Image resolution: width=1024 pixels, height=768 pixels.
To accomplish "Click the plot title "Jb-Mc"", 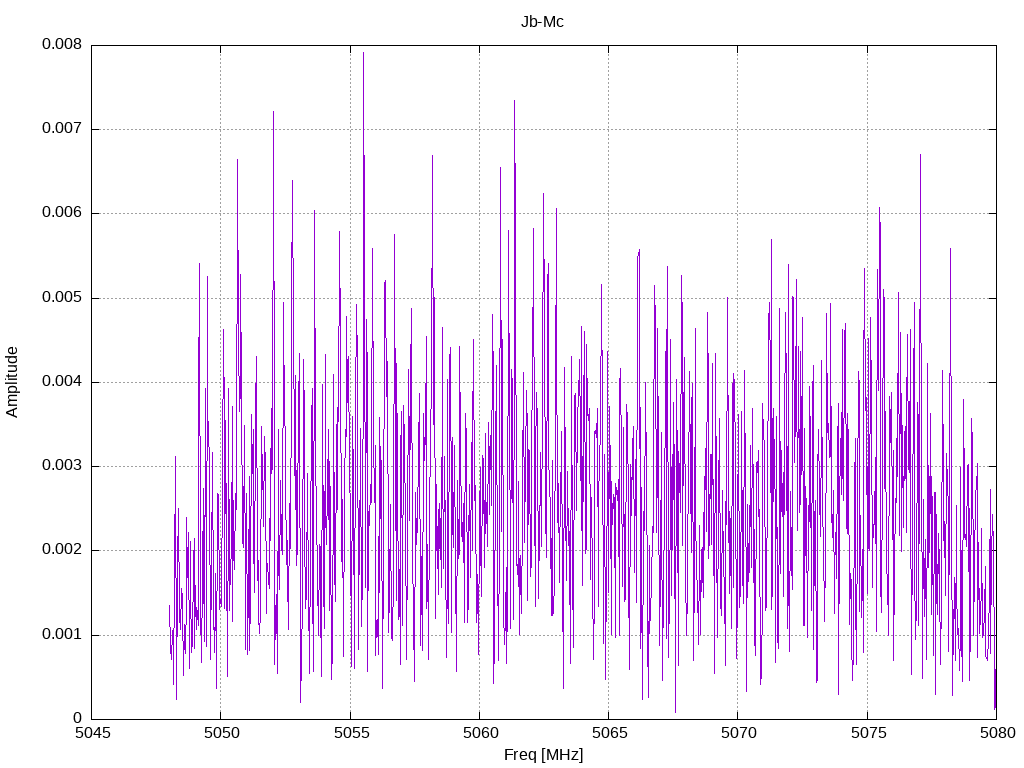I will 542,22.
